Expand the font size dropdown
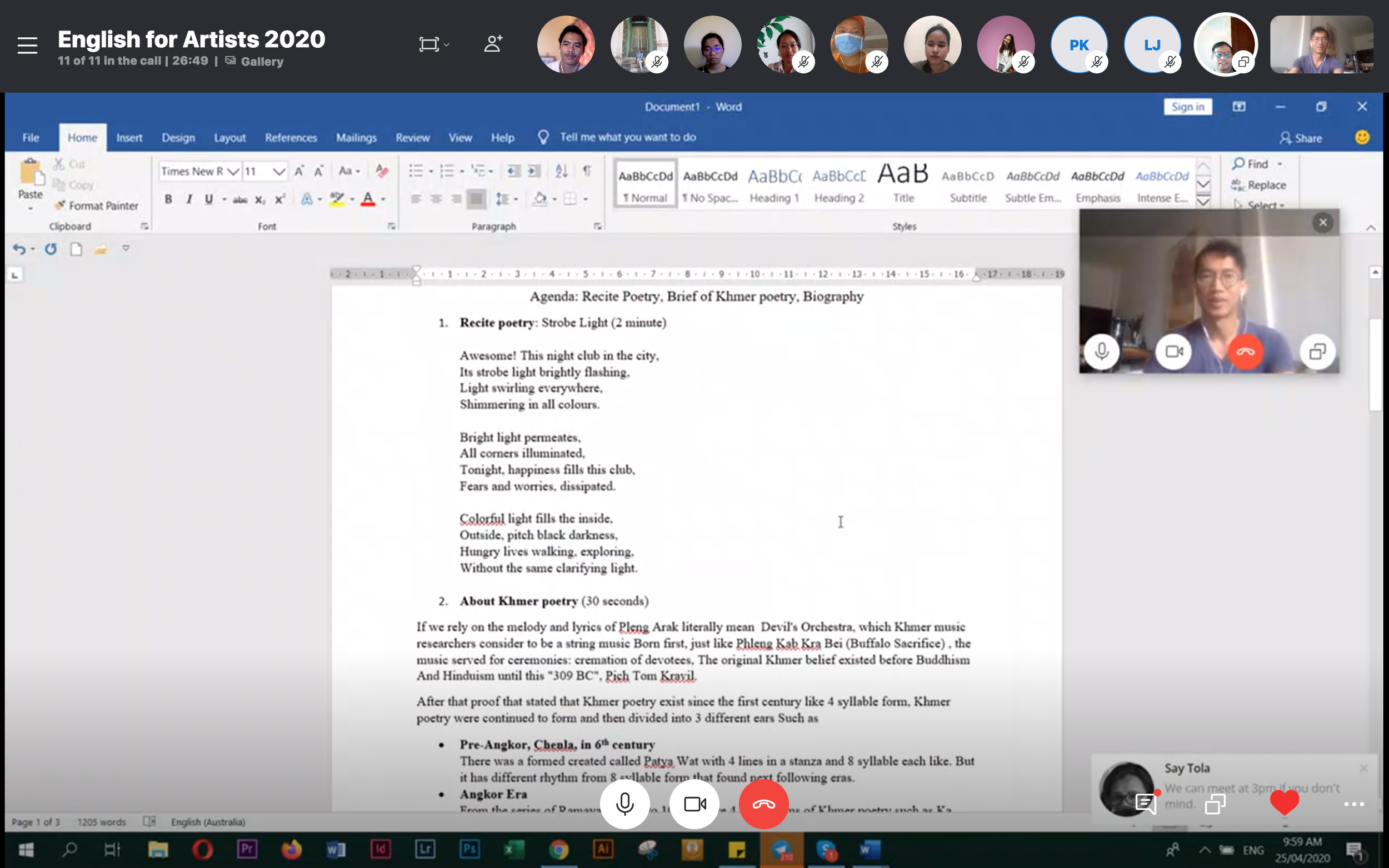The height and width of the screenshot is (868, 1389). point(279,171)
